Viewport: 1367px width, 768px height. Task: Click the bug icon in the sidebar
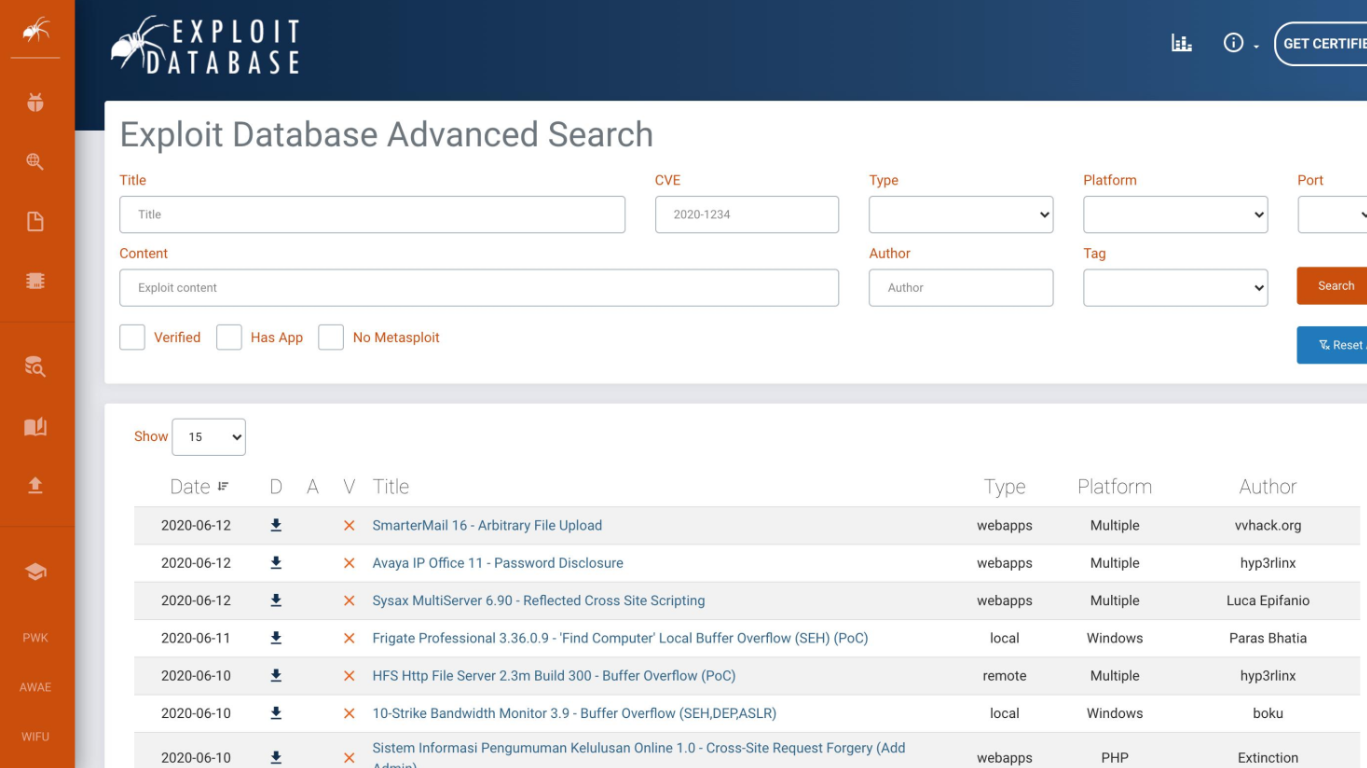tap(35, 102)
